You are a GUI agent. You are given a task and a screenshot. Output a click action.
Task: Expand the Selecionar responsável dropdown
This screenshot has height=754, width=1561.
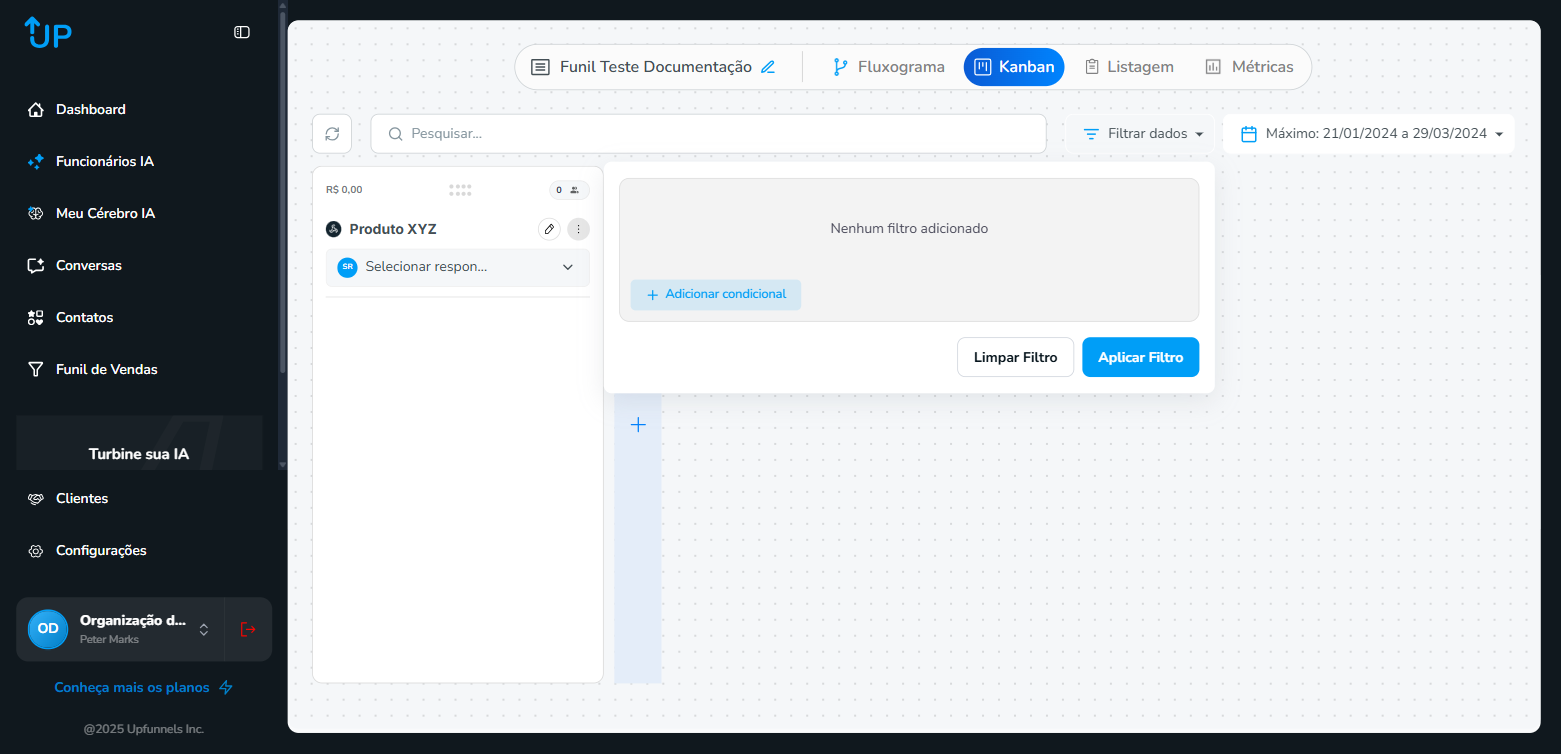click(567, 267)
